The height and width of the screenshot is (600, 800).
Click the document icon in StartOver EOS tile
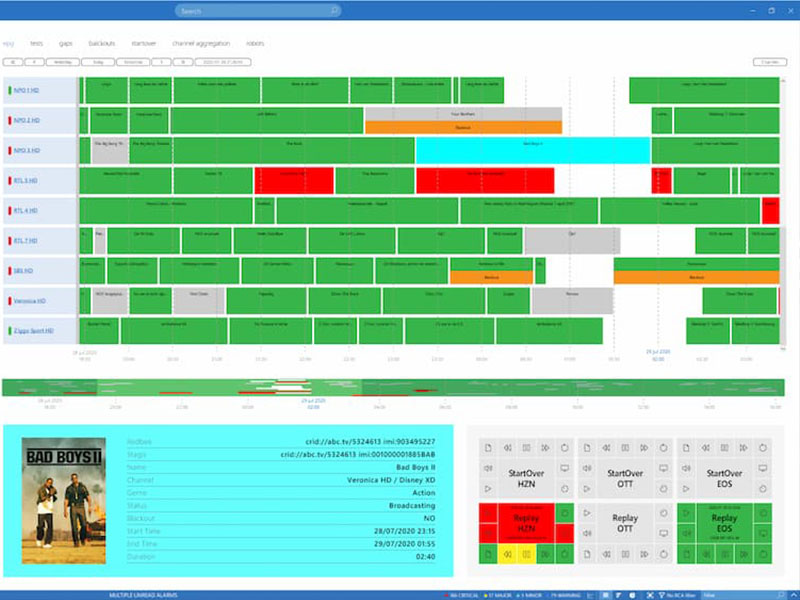point(686,448)
